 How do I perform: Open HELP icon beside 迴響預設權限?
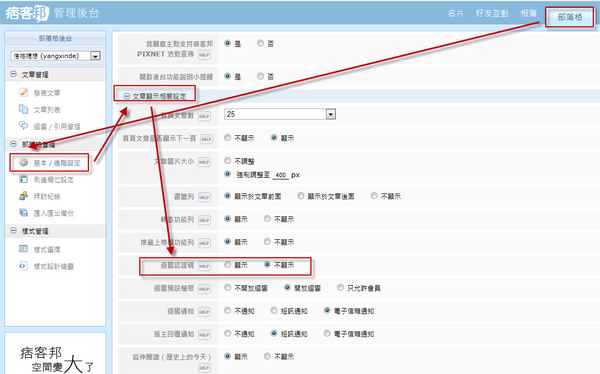204,289
